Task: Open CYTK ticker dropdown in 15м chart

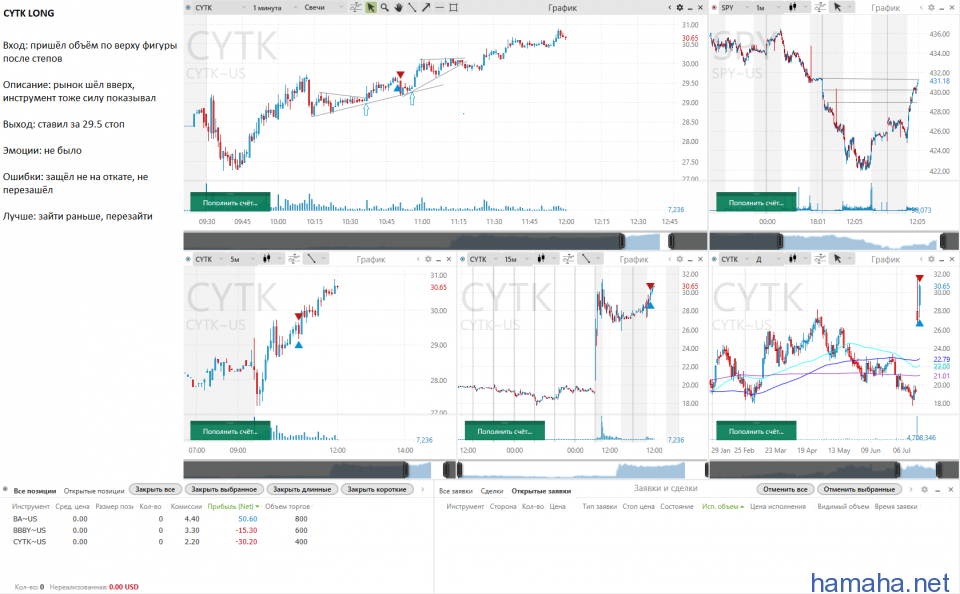Action: (x=483, y=259)
